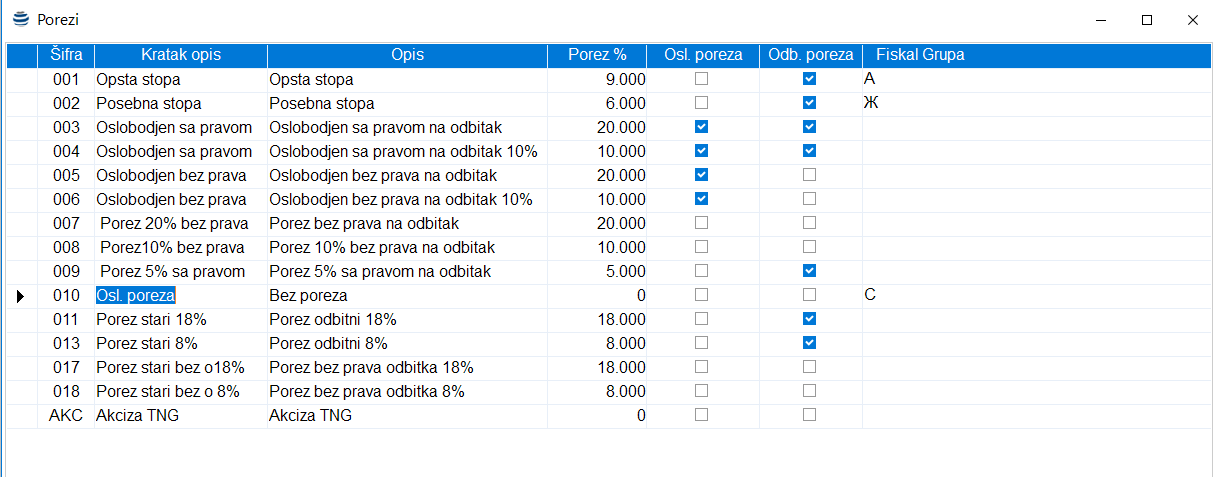Screen dimensions: 1213x477
Task: Maximize the Porezi window
Action: 1147,19
